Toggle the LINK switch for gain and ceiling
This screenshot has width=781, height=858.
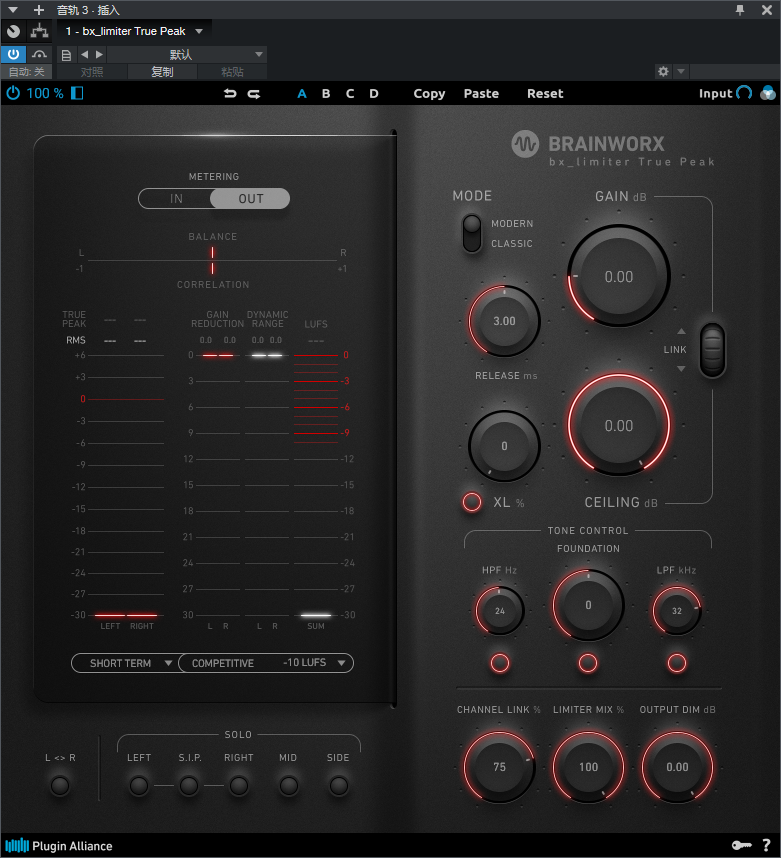point(713,350)
